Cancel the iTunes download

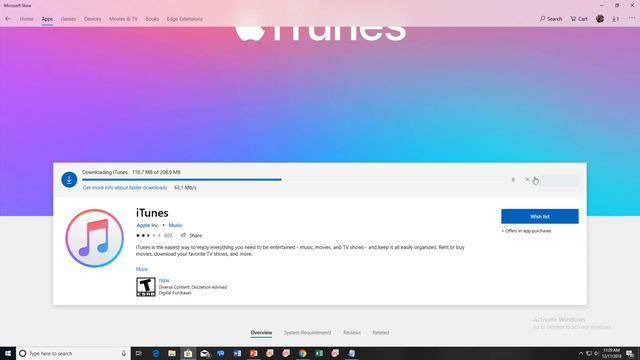527,180
